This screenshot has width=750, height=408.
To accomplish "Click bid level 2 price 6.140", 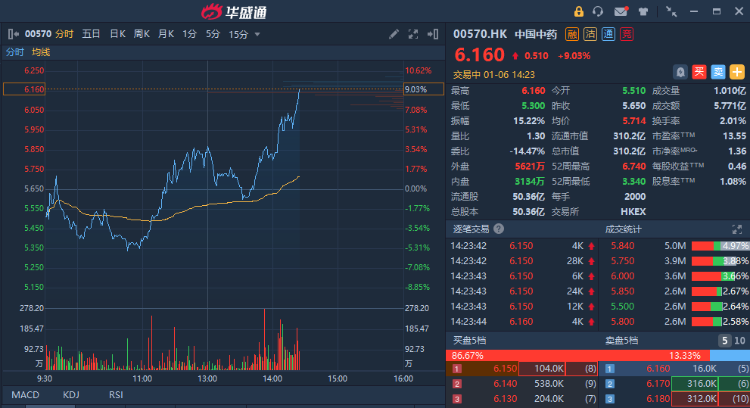I will [x=505, y=384].
